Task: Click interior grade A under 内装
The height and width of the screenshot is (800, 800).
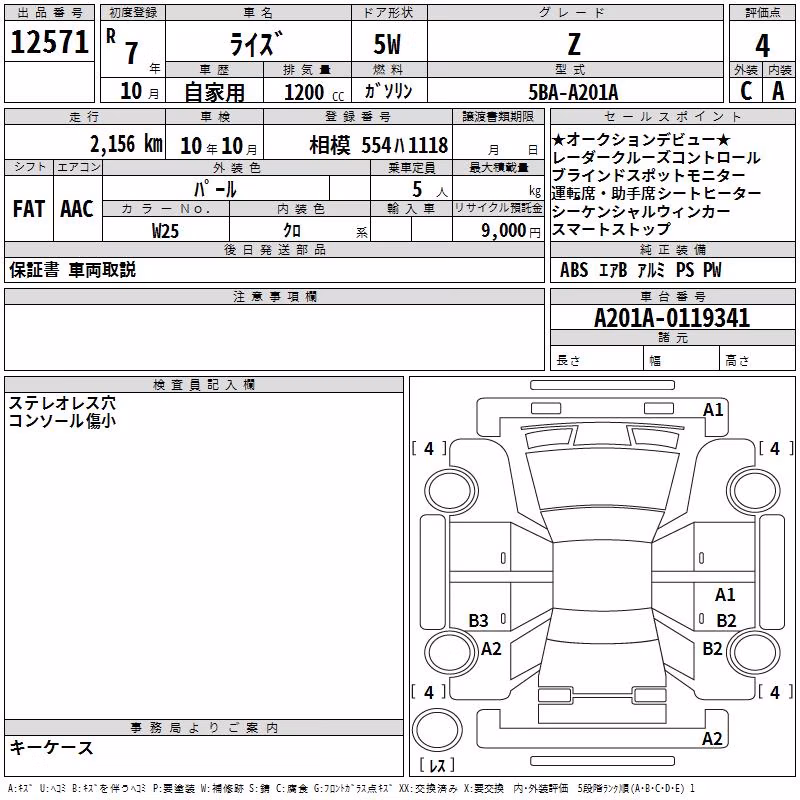Action: coord(778,91)
